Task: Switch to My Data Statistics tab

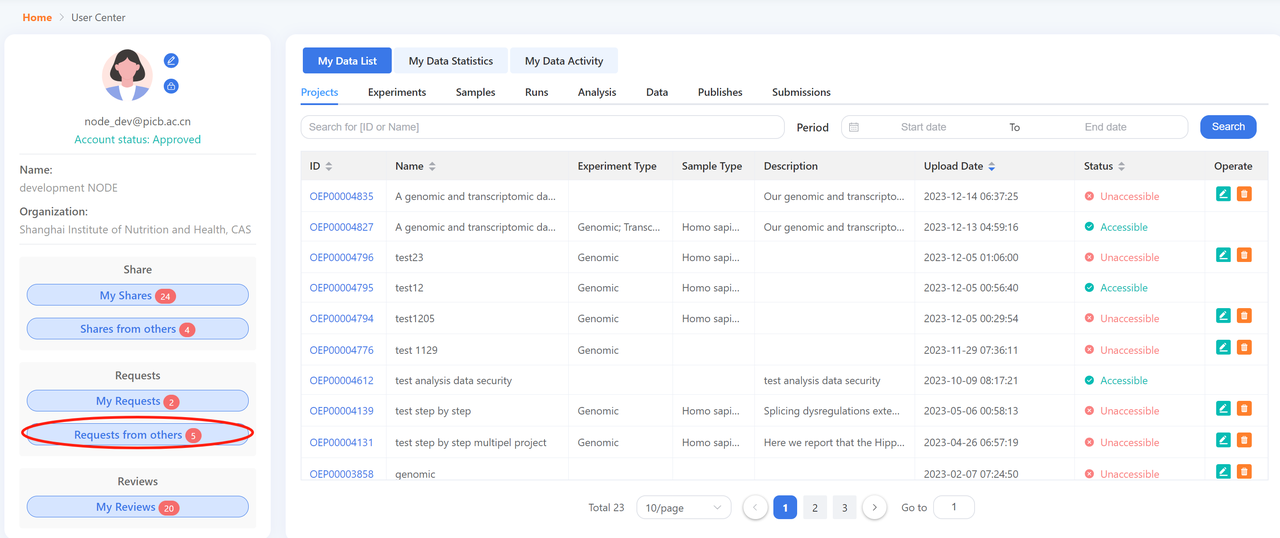Action: (450, 61)
